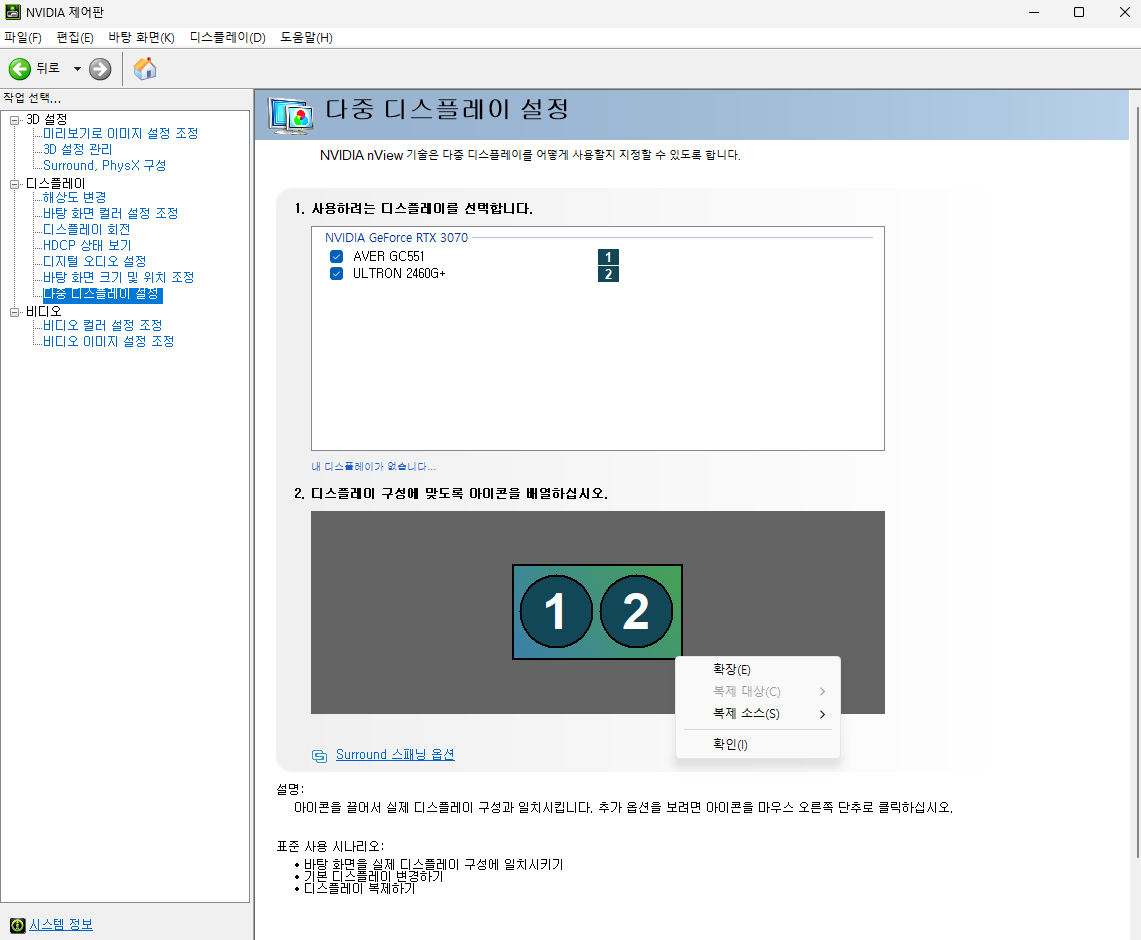
Task: Click the number 1 badge for AVER GC551
Action: (x=608, y=257)
